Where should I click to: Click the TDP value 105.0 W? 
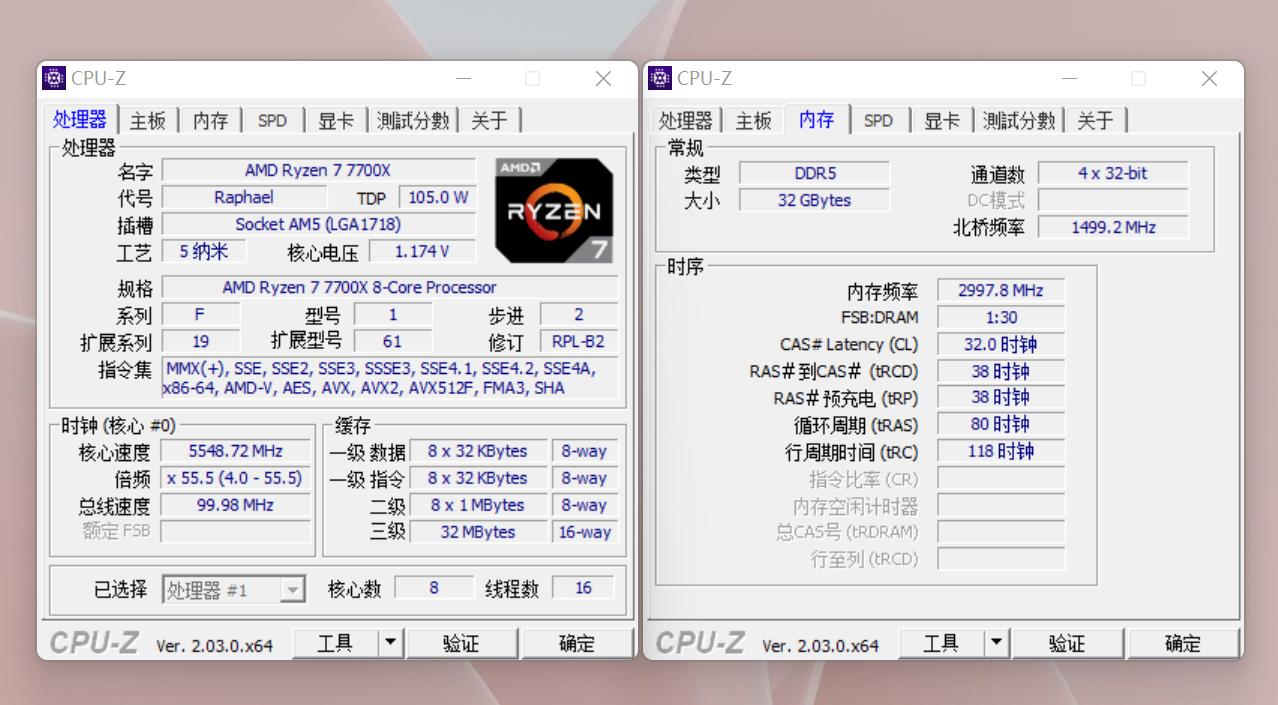pos(438,198)
